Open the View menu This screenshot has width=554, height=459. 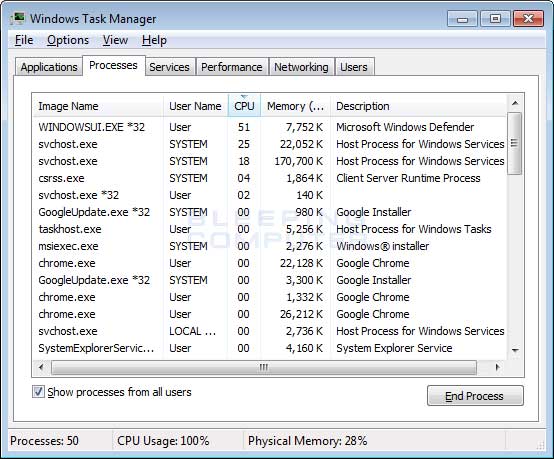tap(115, 40)
